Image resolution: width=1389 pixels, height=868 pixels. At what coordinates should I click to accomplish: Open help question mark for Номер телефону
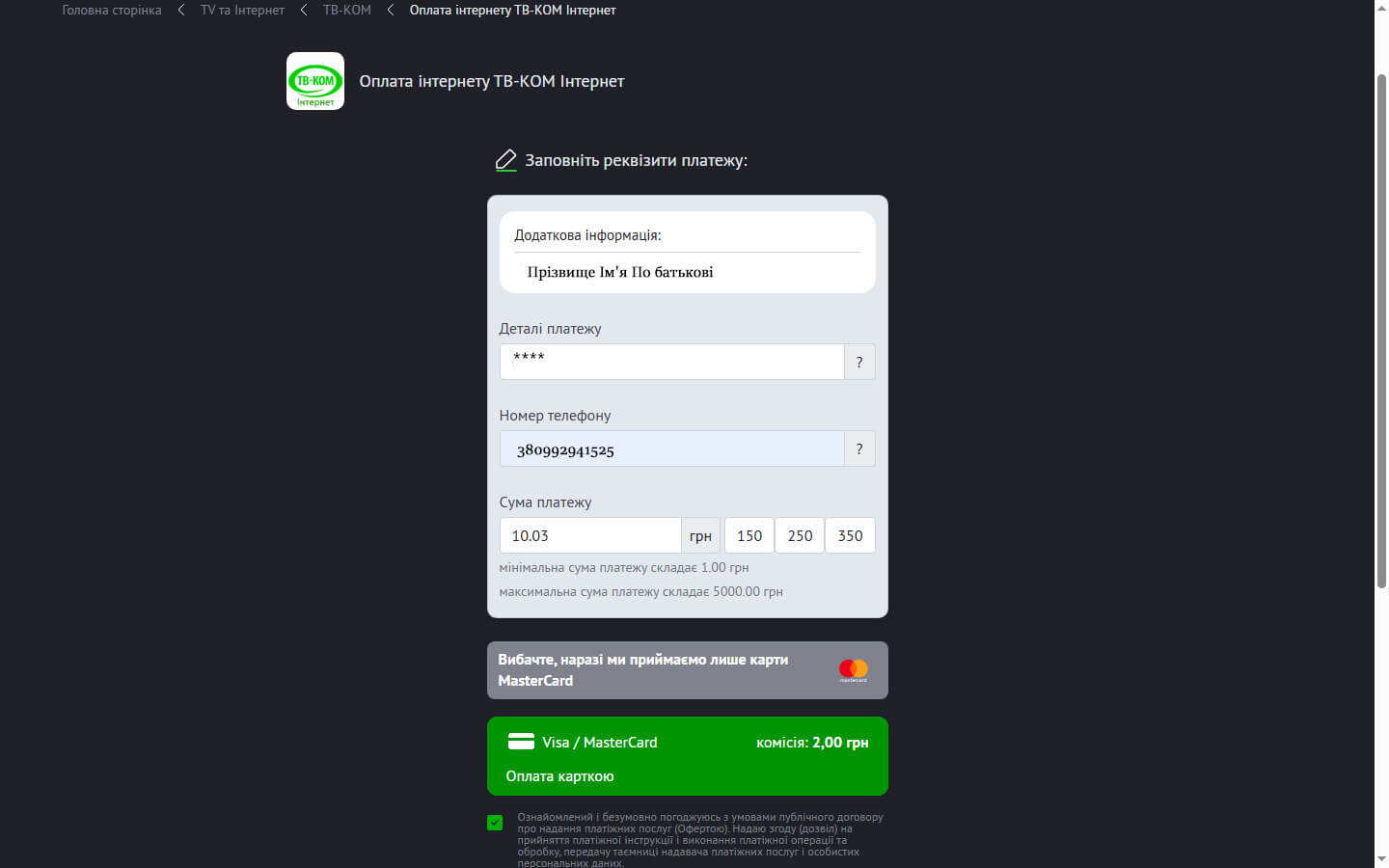[x=859, y=448]
